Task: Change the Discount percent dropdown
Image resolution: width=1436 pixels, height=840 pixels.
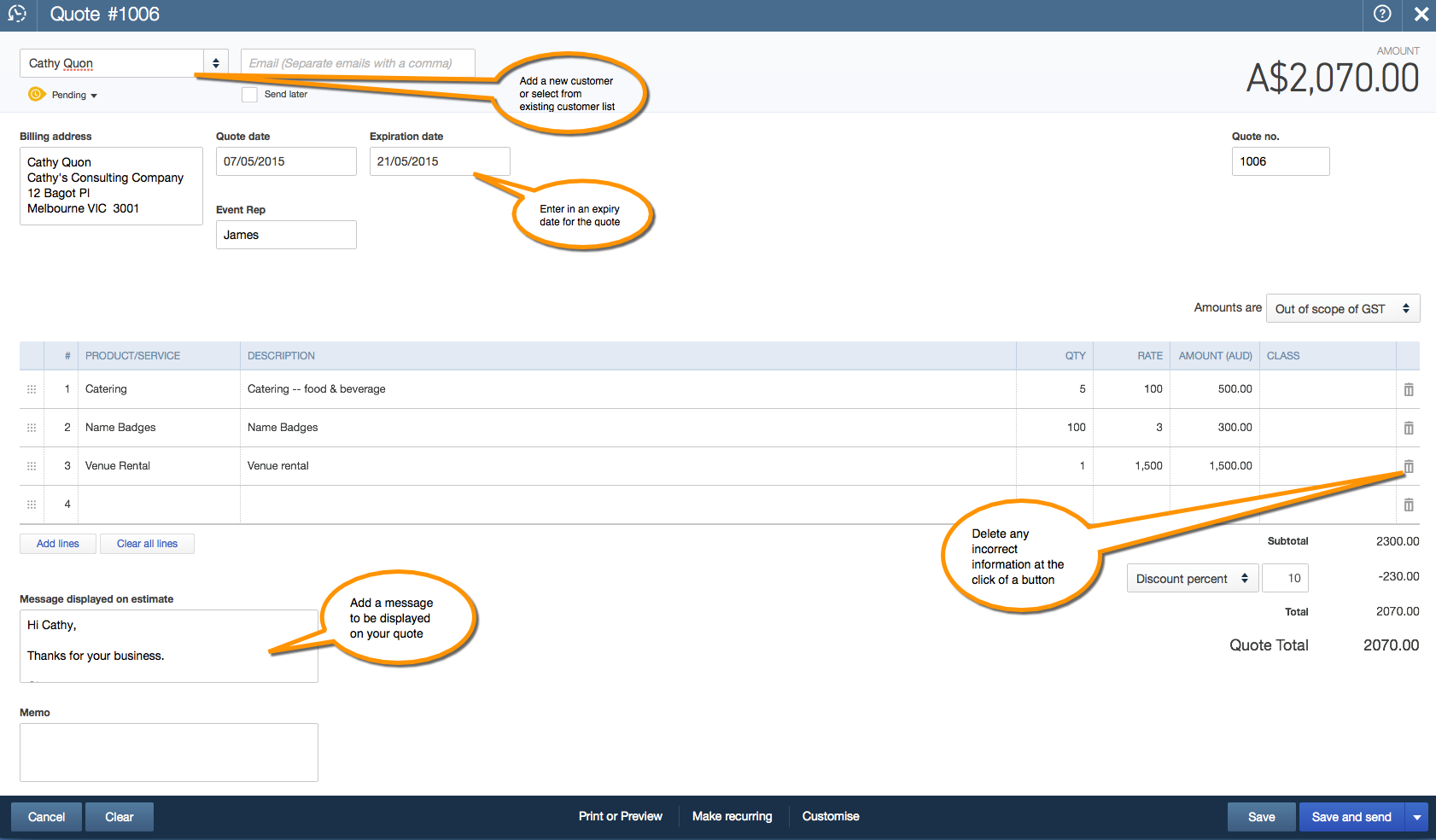Action: (1192, 579)
